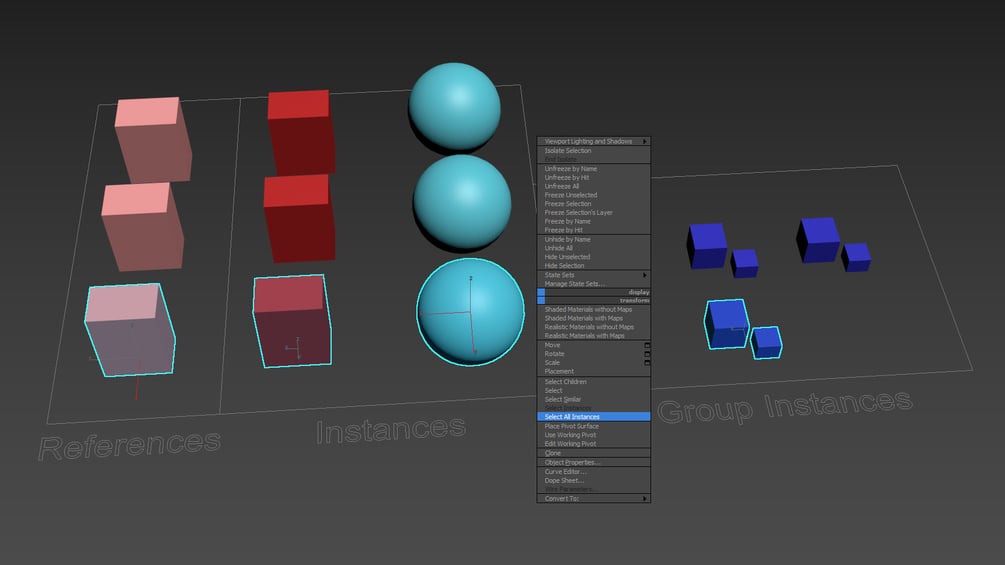Choose Freeze Selection
Screen dimensions: 1005x565
coord(568,204)
